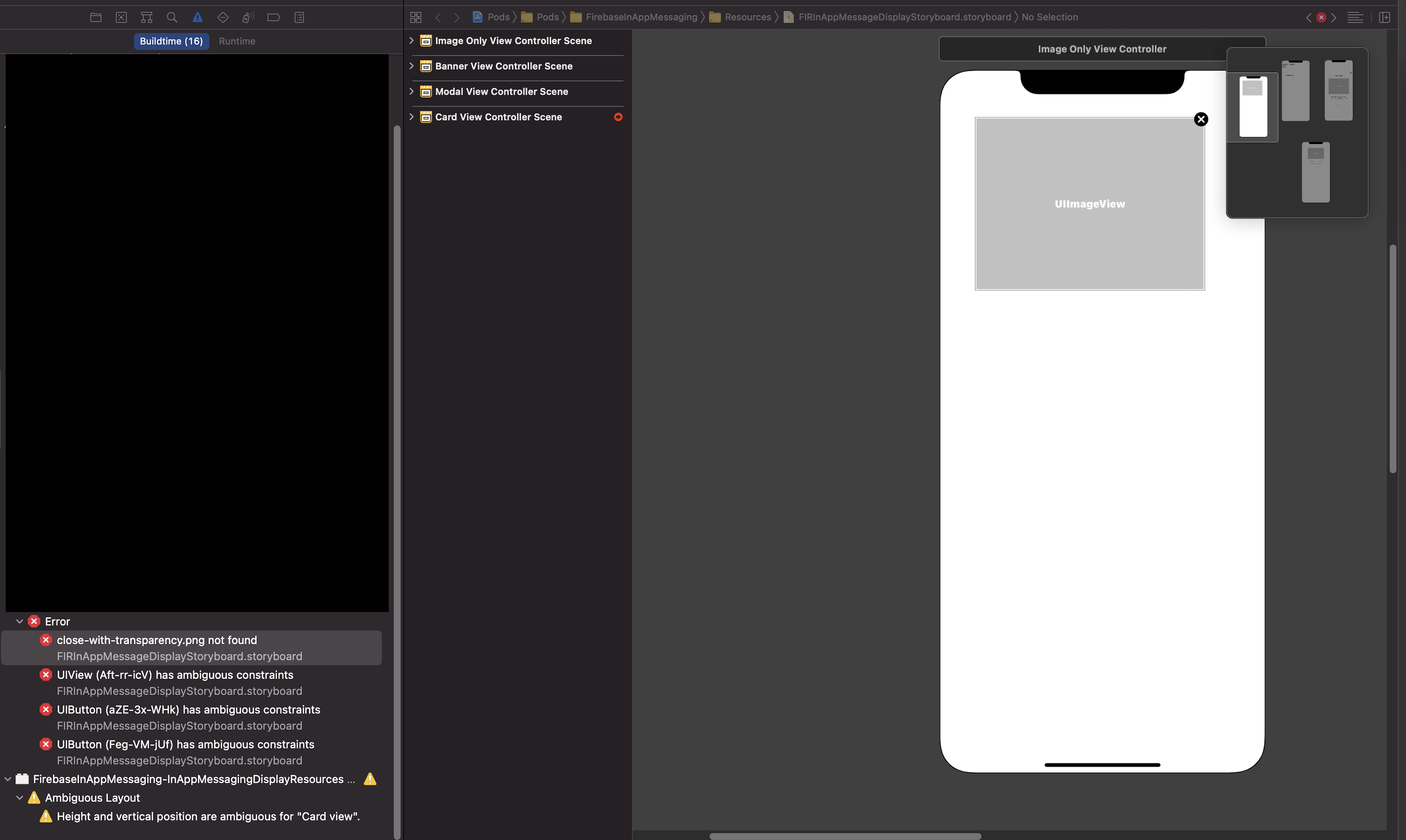The height and width of the screenshot is (840, 1406).
Task: Open the Symbol navigator icon
Action: (146, 18)
